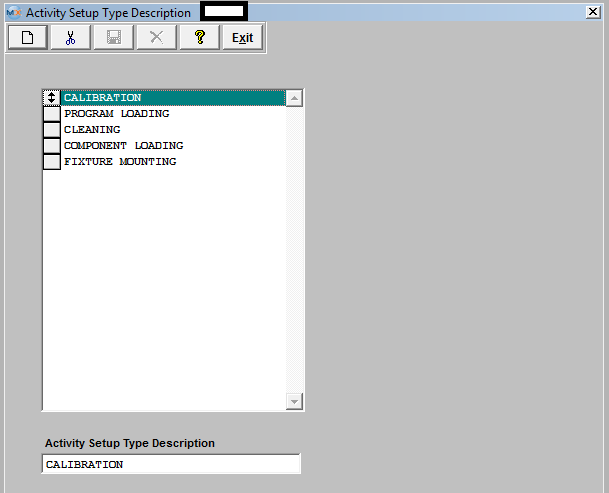The width and height of the screenshot is (609, 493).
Task: Click the MX application icon in title bar
Action: click(14, 12)
